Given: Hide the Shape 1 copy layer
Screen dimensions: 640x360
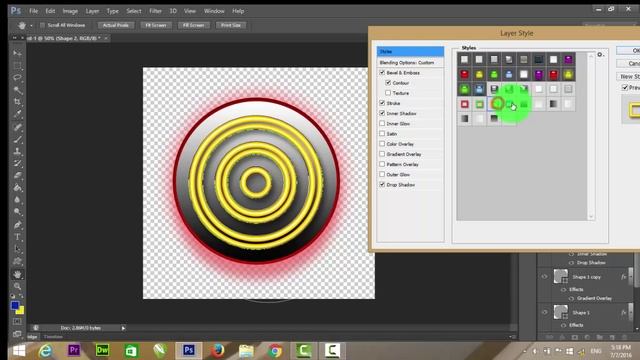Looking at the screenshot, I should point(544,276).
